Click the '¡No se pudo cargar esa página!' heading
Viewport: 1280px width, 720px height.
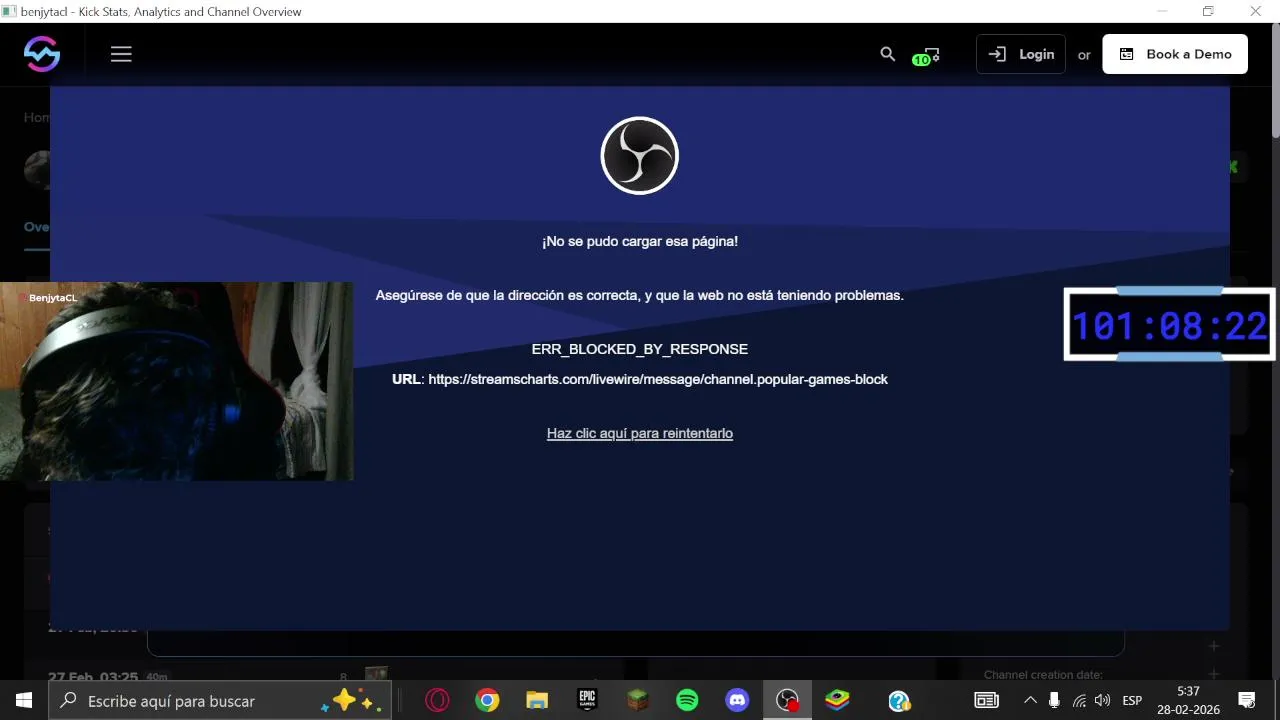640,241
